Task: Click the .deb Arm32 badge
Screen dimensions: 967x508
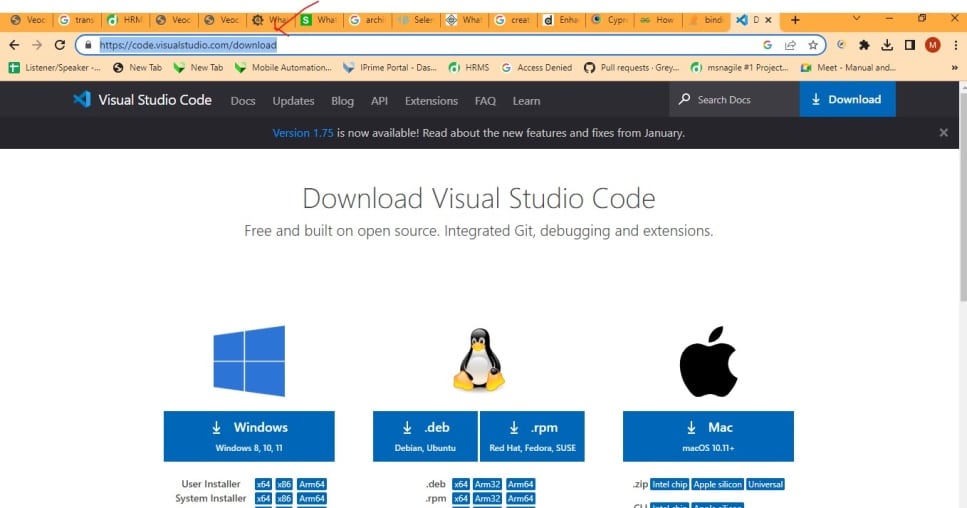Action: pyautogui.click(x=487, y=485)
